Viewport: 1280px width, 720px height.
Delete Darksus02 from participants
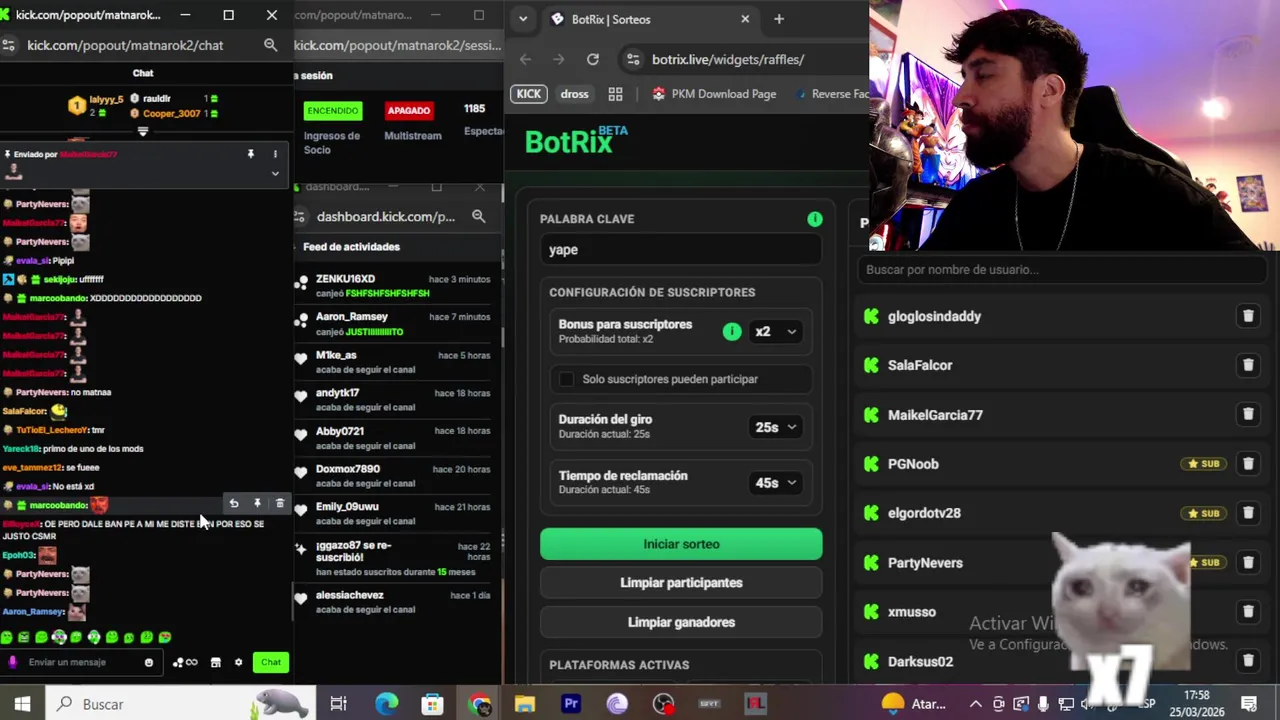[1248, 661]
